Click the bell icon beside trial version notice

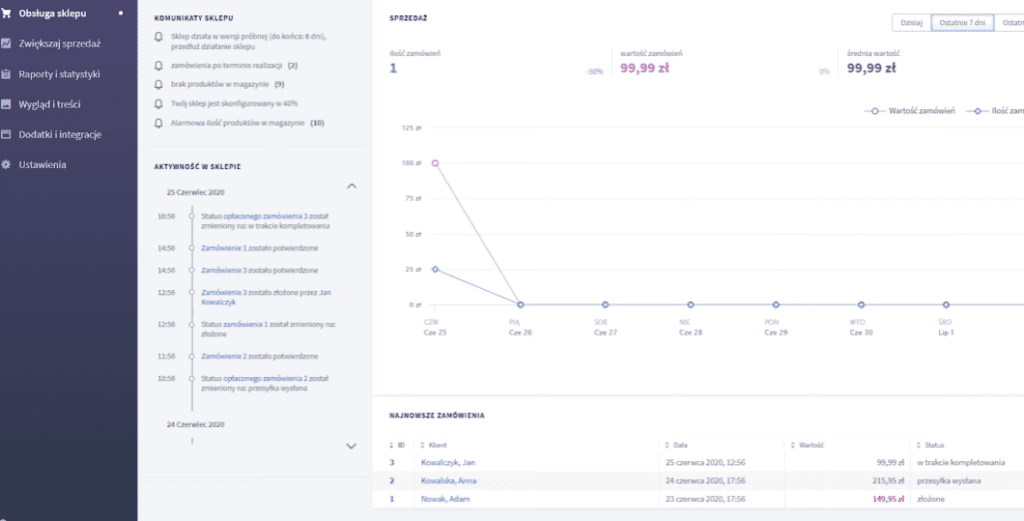click(158, 36)
